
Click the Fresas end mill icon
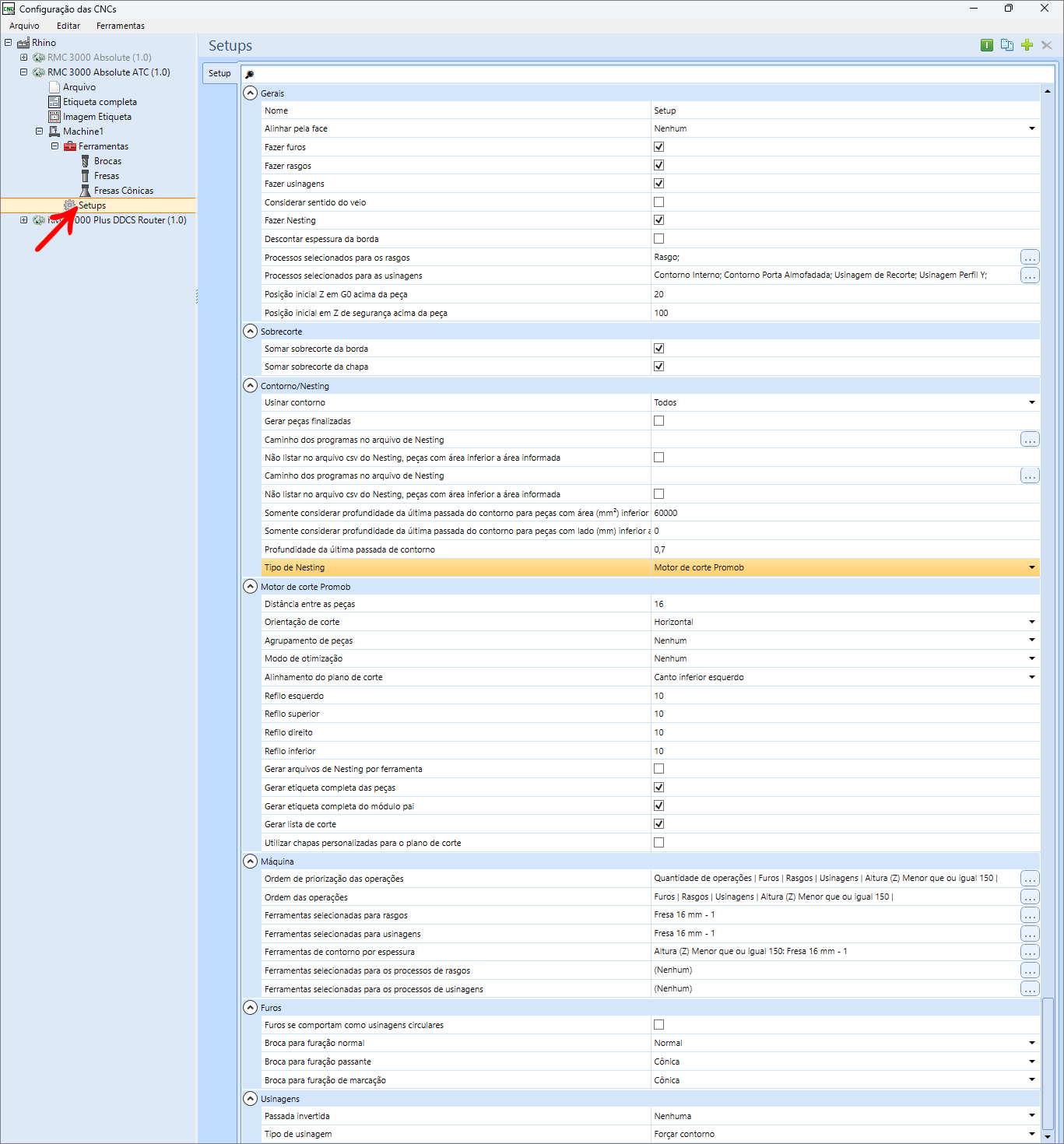coord(86,176)
